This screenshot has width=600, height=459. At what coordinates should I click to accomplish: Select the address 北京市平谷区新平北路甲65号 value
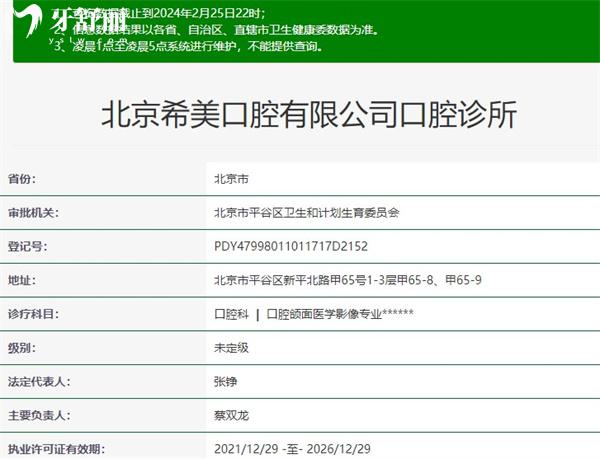(347, 280)
